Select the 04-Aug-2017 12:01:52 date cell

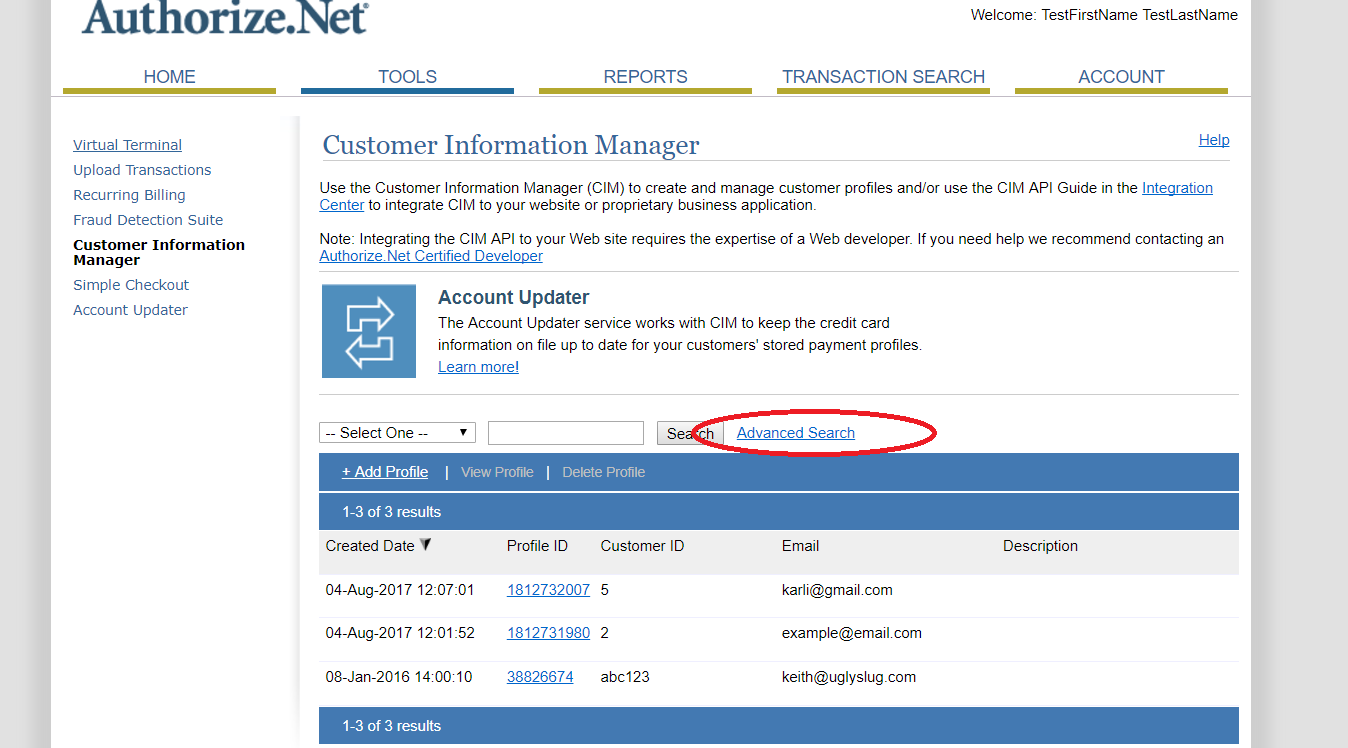tap(400, 633)
